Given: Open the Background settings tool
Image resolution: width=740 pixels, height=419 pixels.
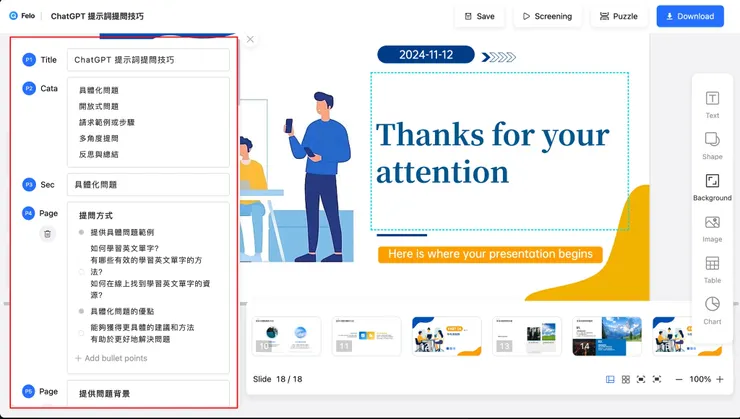Looking at the screenshot, I should pyautogui.click(x=712, y=187).
